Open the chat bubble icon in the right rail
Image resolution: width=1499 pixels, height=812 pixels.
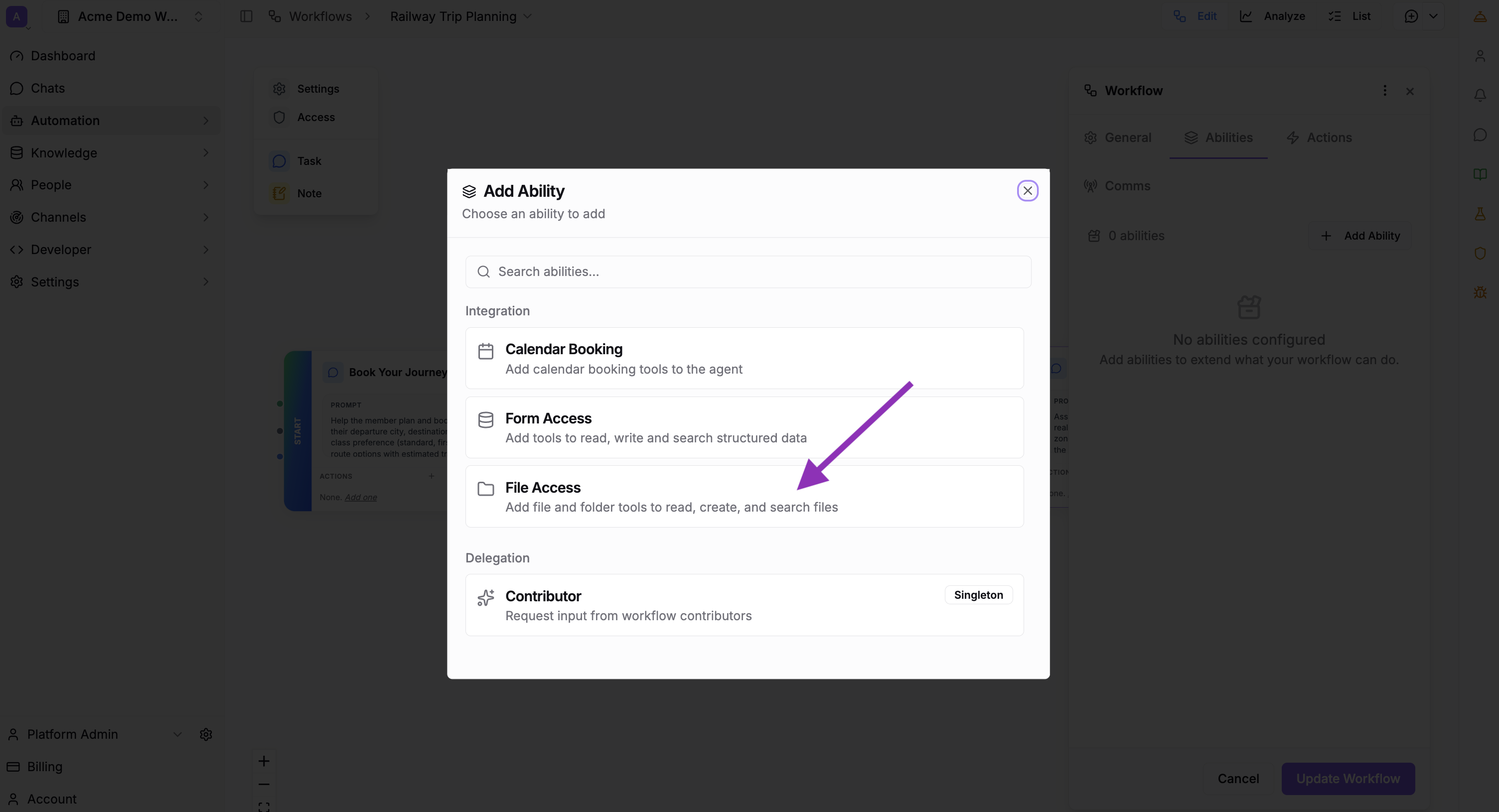point(1481,135)
